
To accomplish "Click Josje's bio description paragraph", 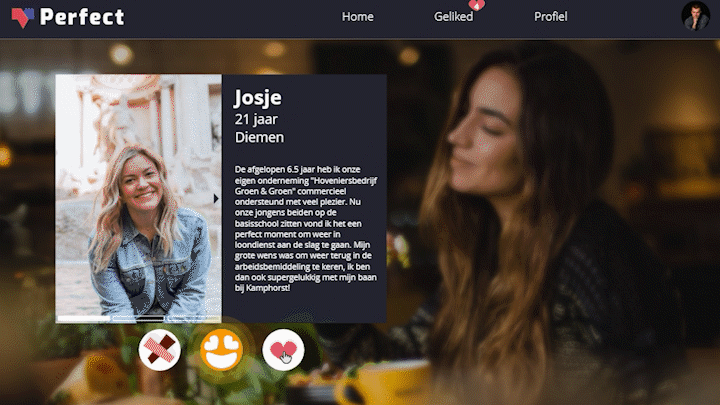I will click(x=306, y=228).
